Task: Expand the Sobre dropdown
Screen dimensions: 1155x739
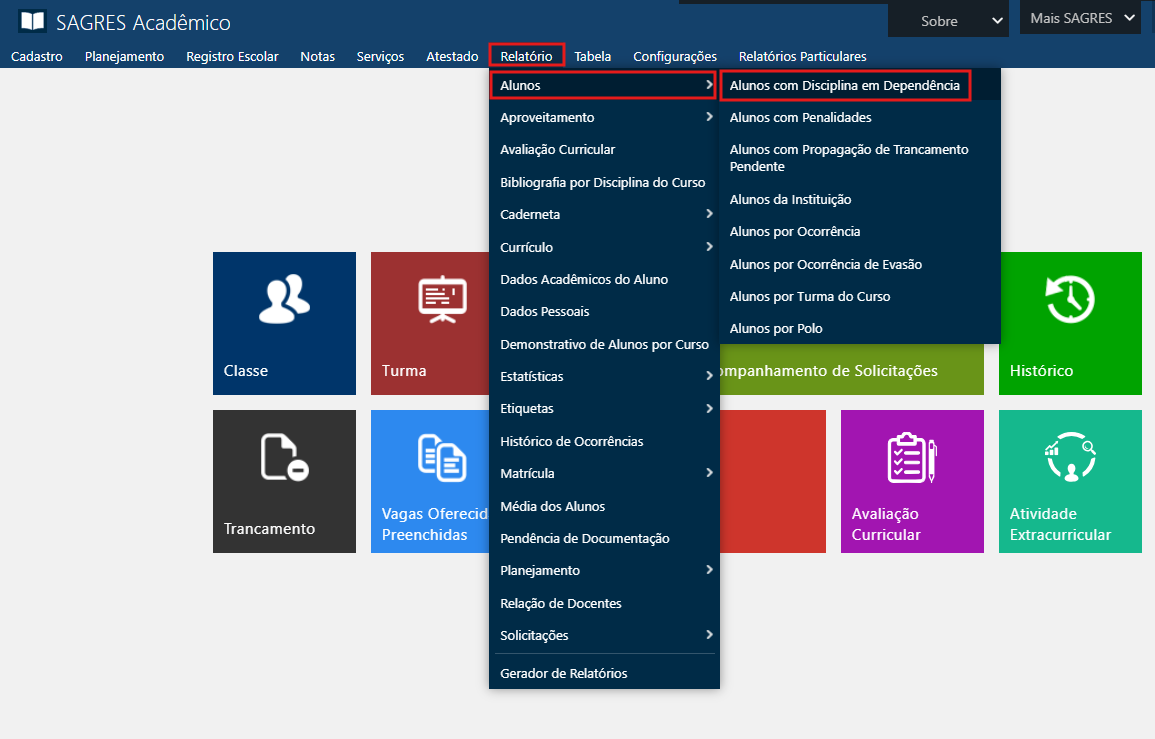Action: pyautogui.click(x=947, y=21)
